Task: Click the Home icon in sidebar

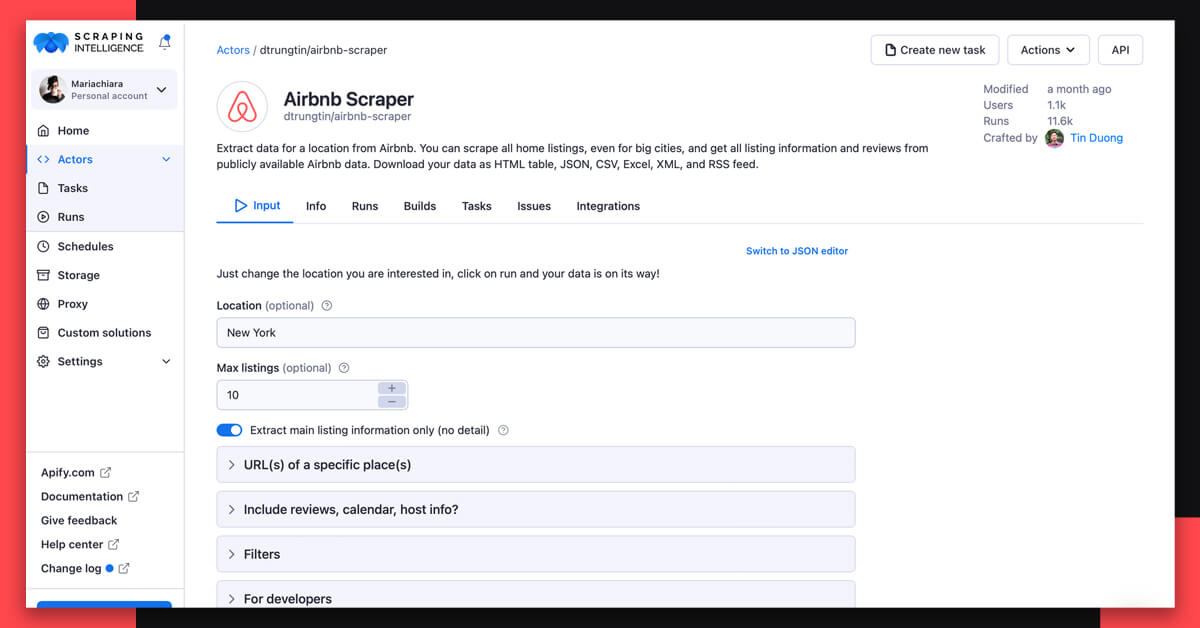Action: coord(43,131)
